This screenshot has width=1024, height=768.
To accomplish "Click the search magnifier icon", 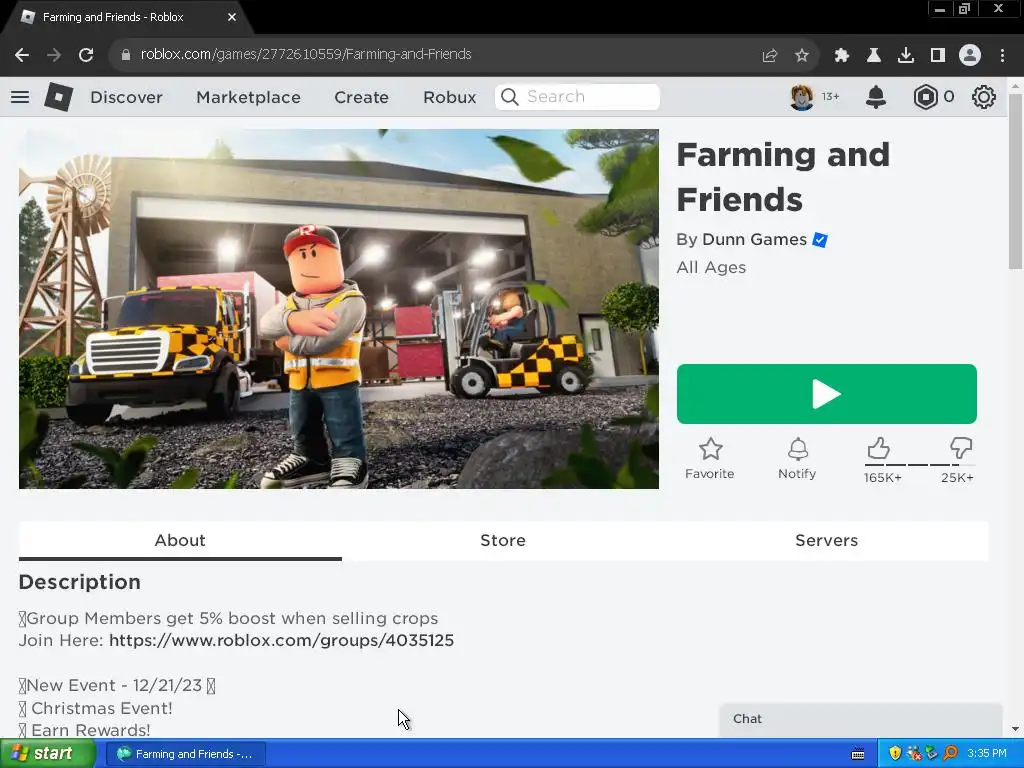I will click(509, 97).
